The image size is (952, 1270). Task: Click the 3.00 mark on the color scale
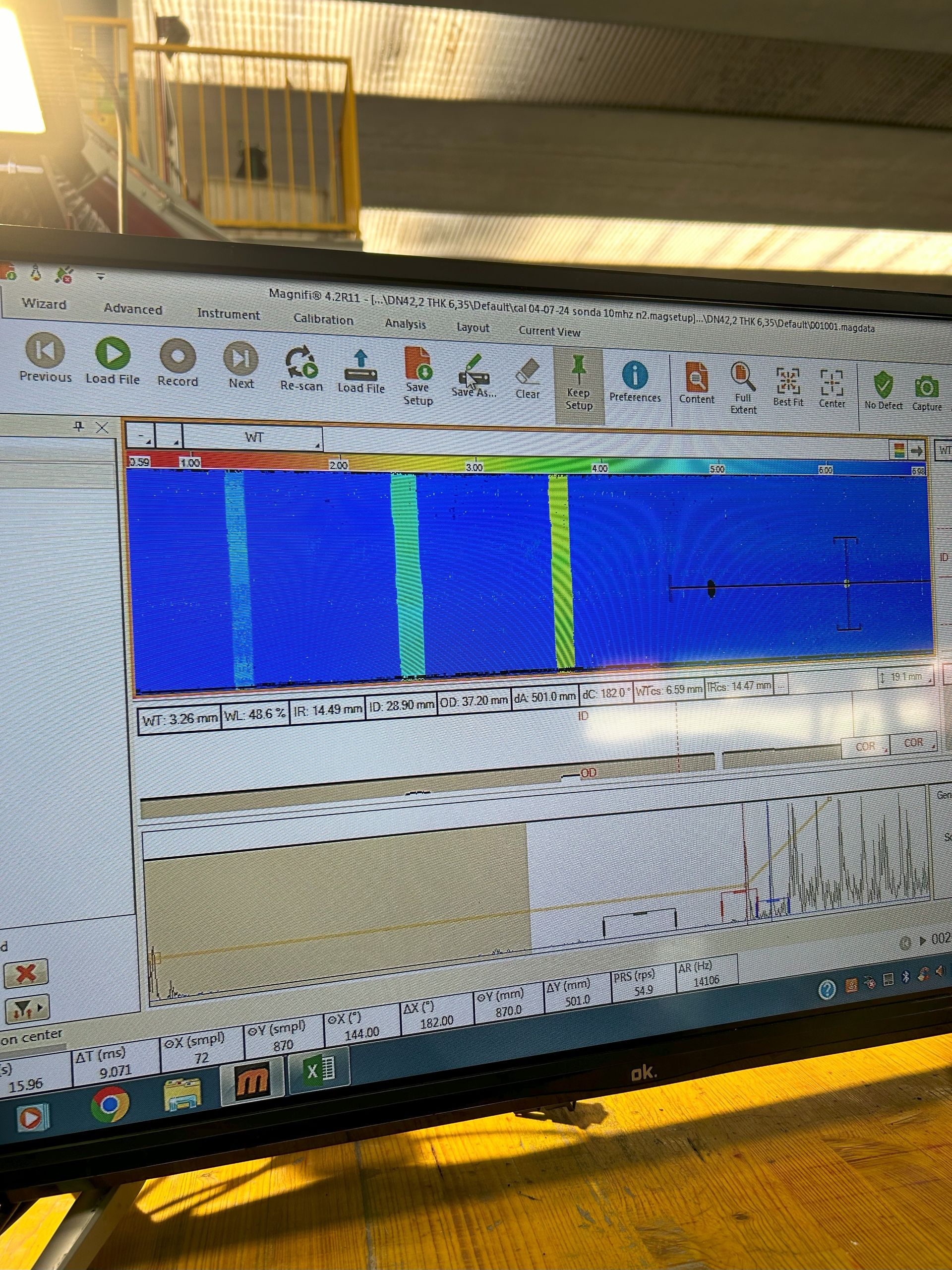click(474, 467)
